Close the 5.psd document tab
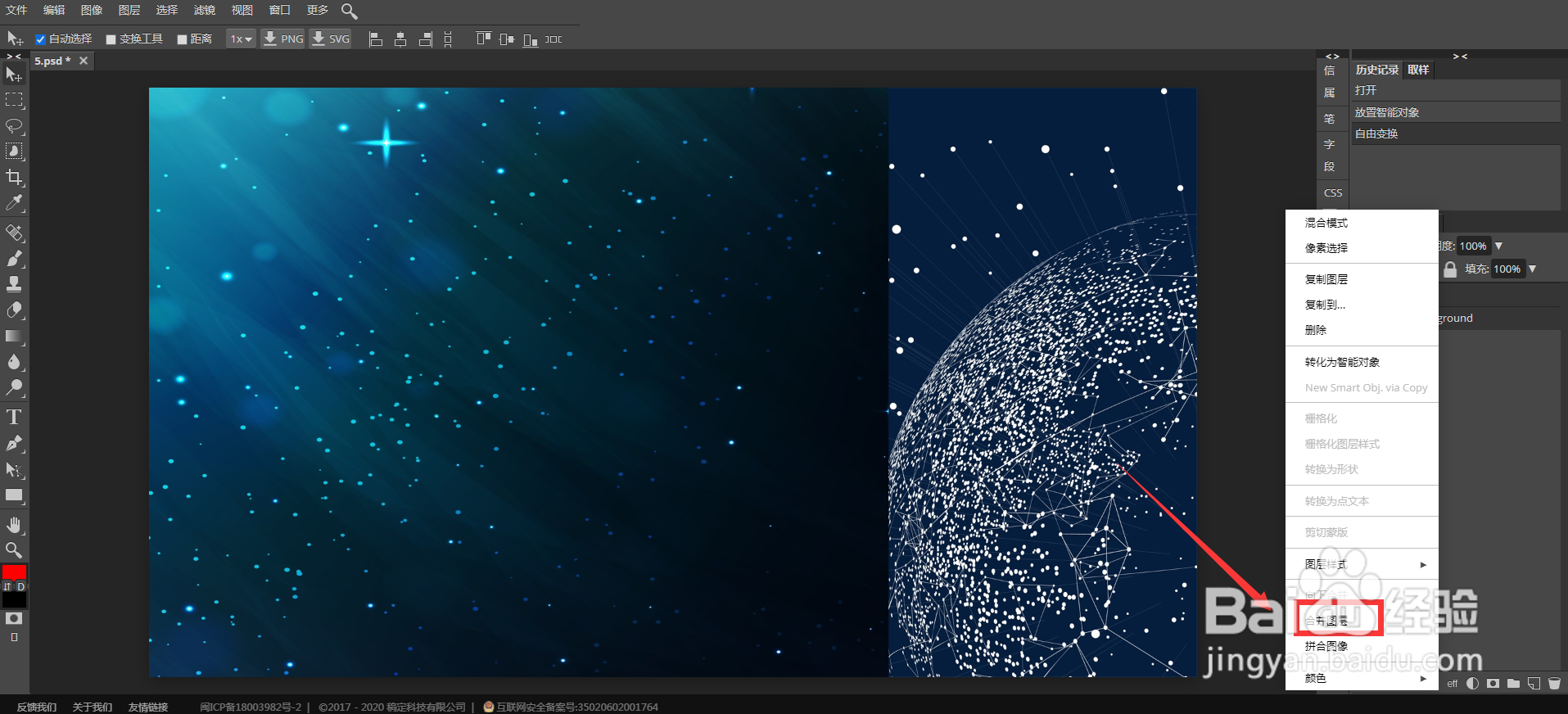 [x=84, y=61]
